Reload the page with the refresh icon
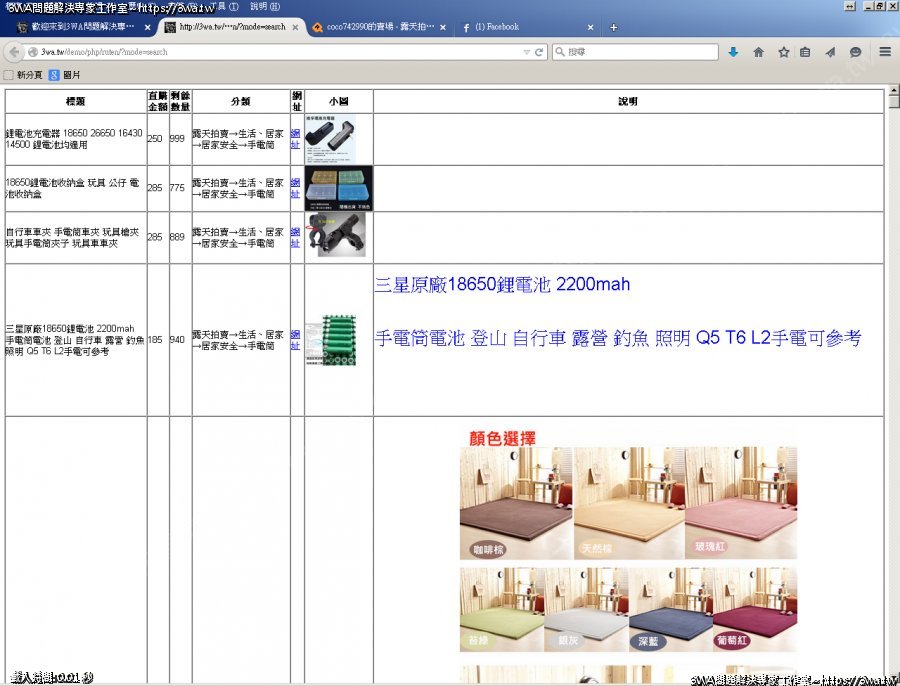Viewport: 900px width, 686px height. (x=539, y=52)
